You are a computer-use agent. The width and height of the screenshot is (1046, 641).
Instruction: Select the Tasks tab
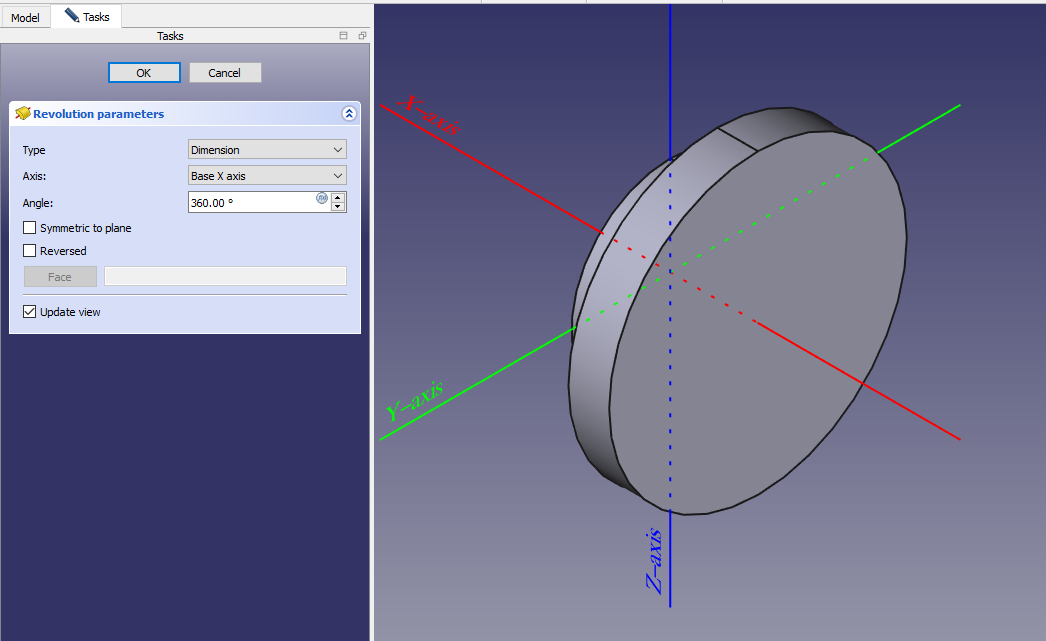[87, 17]
